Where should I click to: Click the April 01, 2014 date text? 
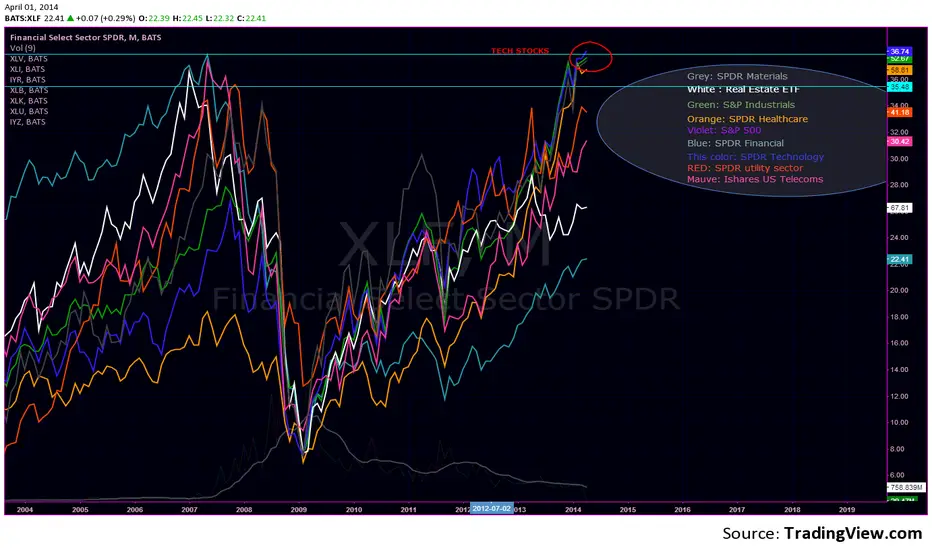(x=32, y=7)
